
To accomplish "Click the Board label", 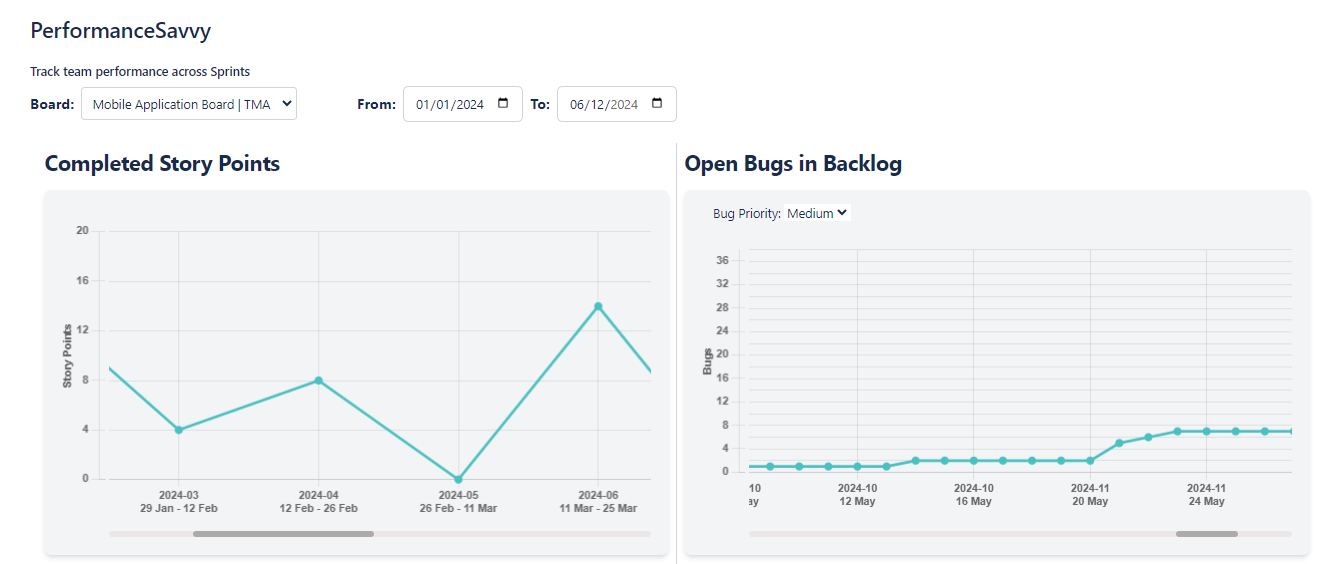I will pos(52,104).
